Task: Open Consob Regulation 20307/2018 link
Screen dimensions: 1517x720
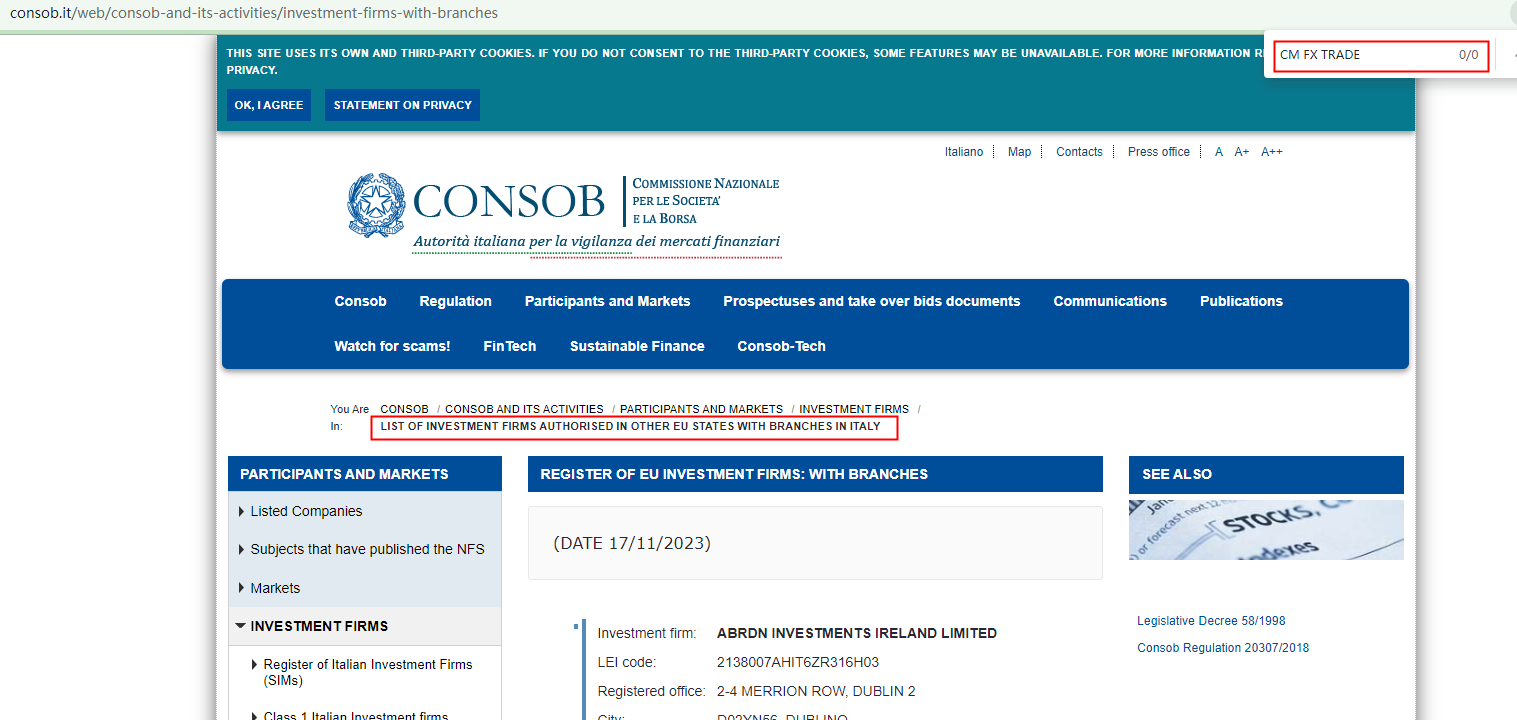Action: (1223, 648)
